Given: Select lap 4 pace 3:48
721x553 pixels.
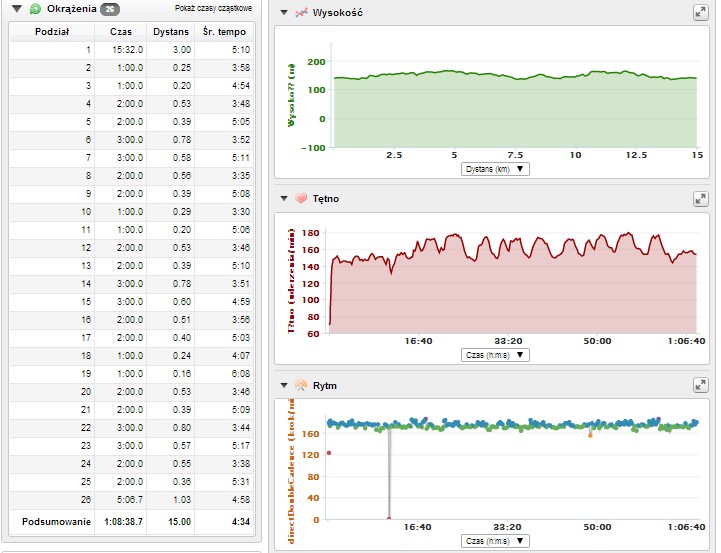Looking at the screenshot, I should click(241, 103).
